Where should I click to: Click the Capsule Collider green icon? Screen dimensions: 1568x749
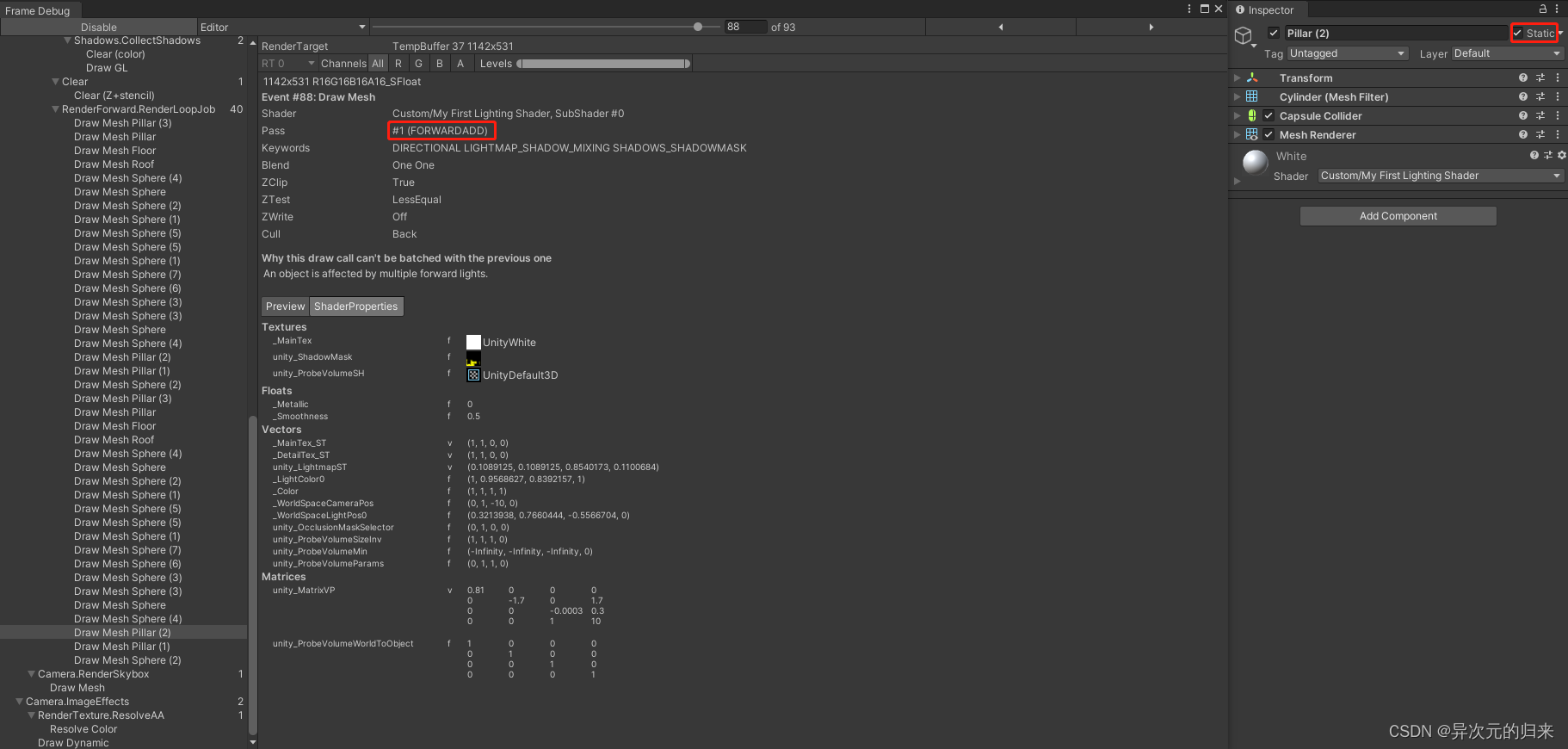pyautogui.click(x=1252, y=115)
